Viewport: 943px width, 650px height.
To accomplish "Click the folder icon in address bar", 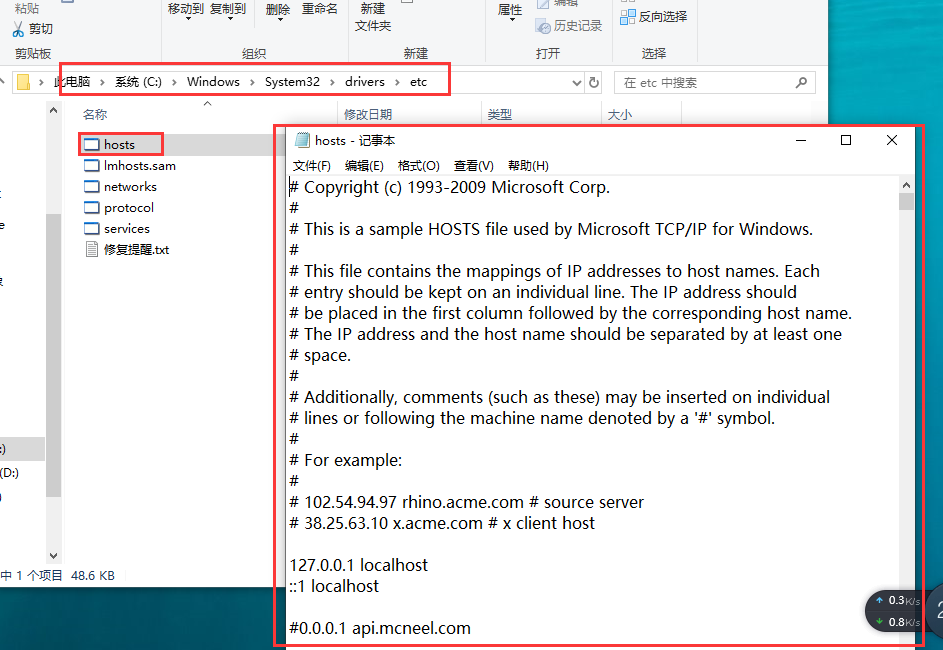I will 24,82.
